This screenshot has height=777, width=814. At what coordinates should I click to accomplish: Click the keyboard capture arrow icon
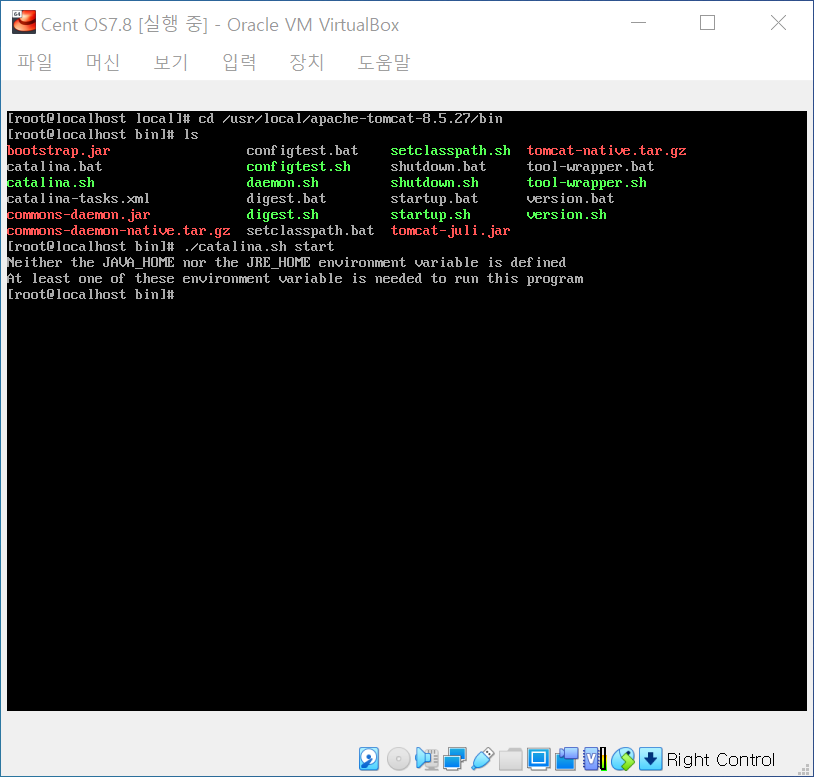(650, 759)
